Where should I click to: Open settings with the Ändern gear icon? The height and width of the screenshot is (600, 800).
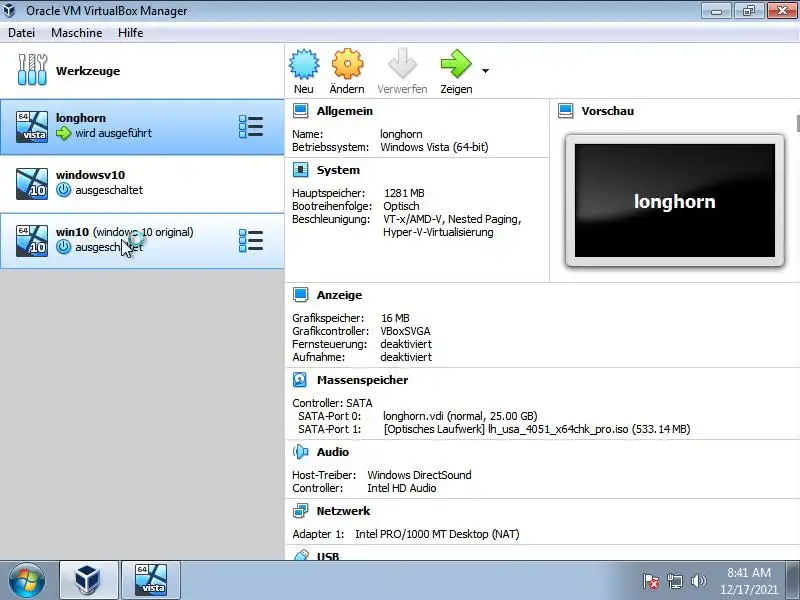coord(347,64)
